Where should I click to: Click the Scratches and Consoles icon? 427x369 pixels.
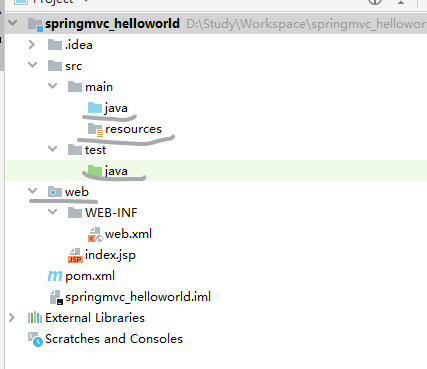pyautogui.click(x=35, y=339)
